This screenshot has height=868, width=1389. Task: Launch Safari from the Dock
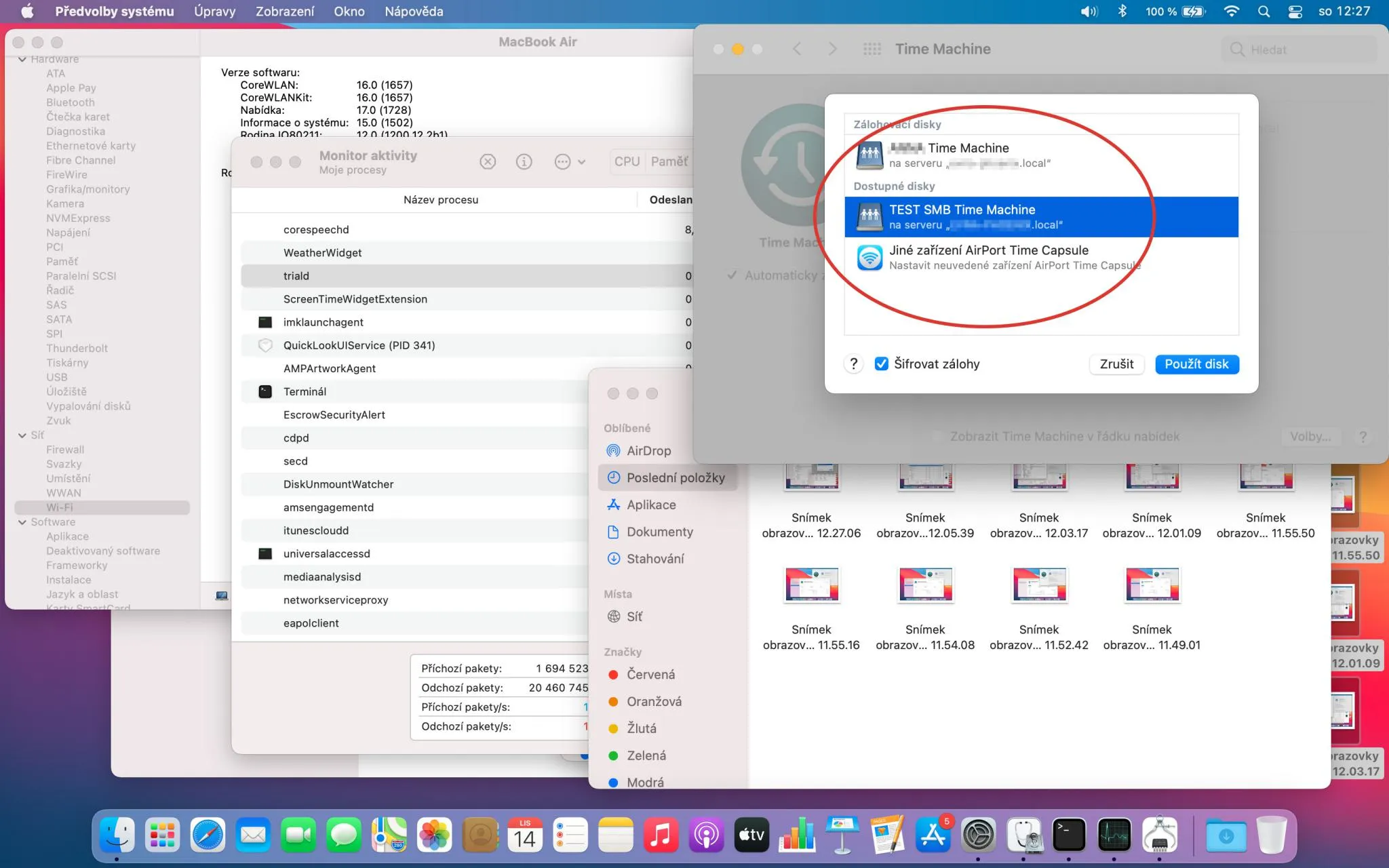click(208, 835)
